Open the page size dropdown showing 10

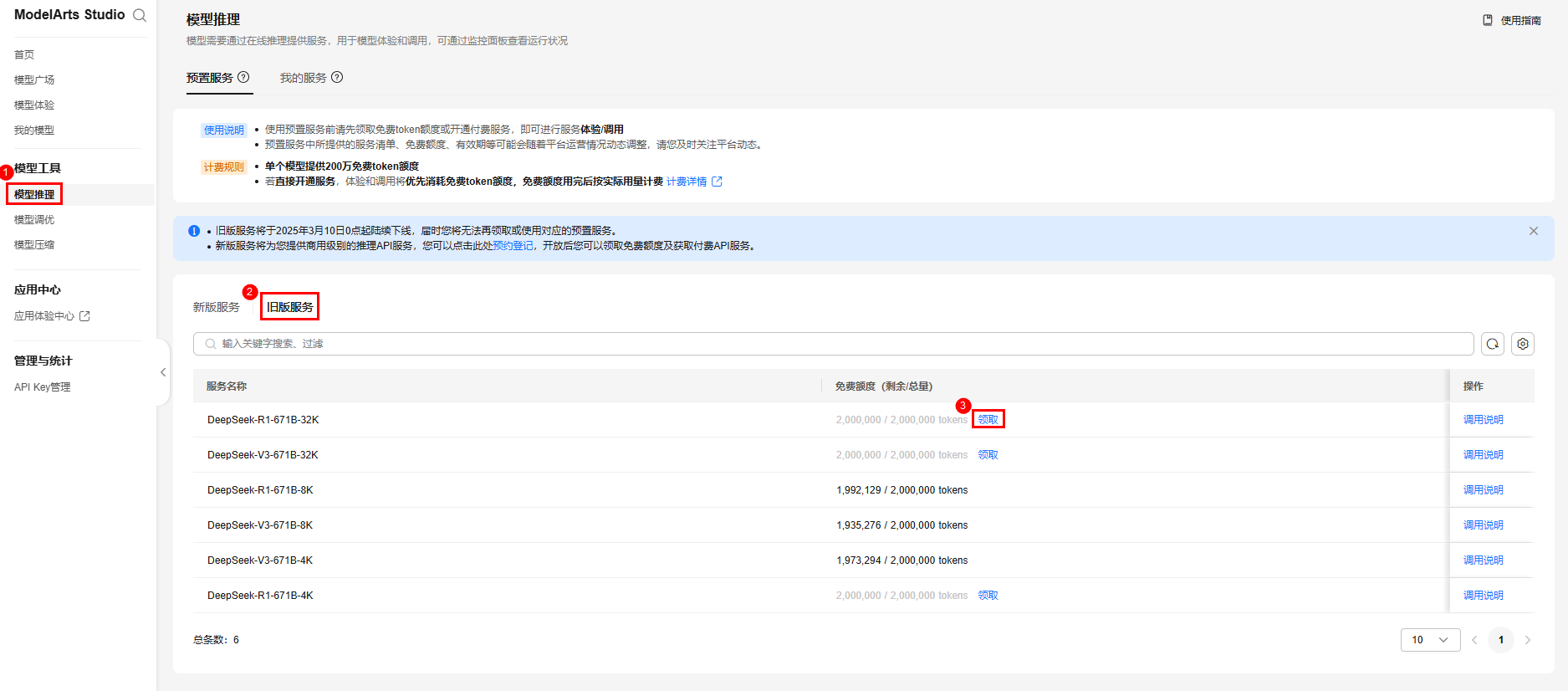(1430, 640)
